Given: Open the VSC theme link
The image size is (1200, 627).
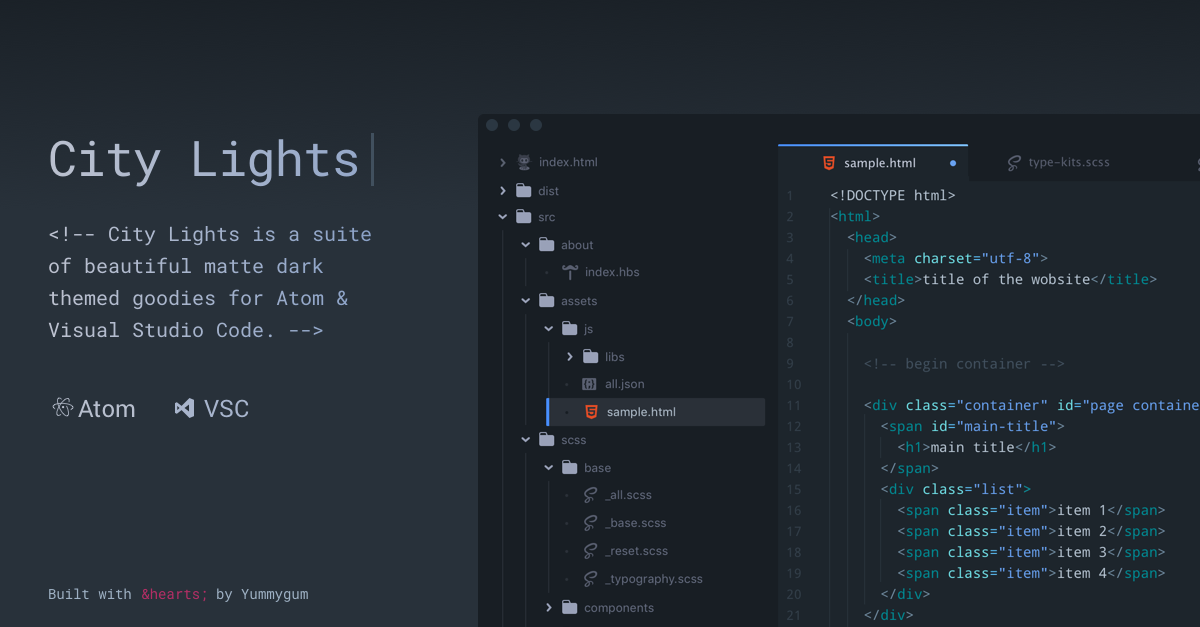Looking at the screenshot, I should coord(211,408).
